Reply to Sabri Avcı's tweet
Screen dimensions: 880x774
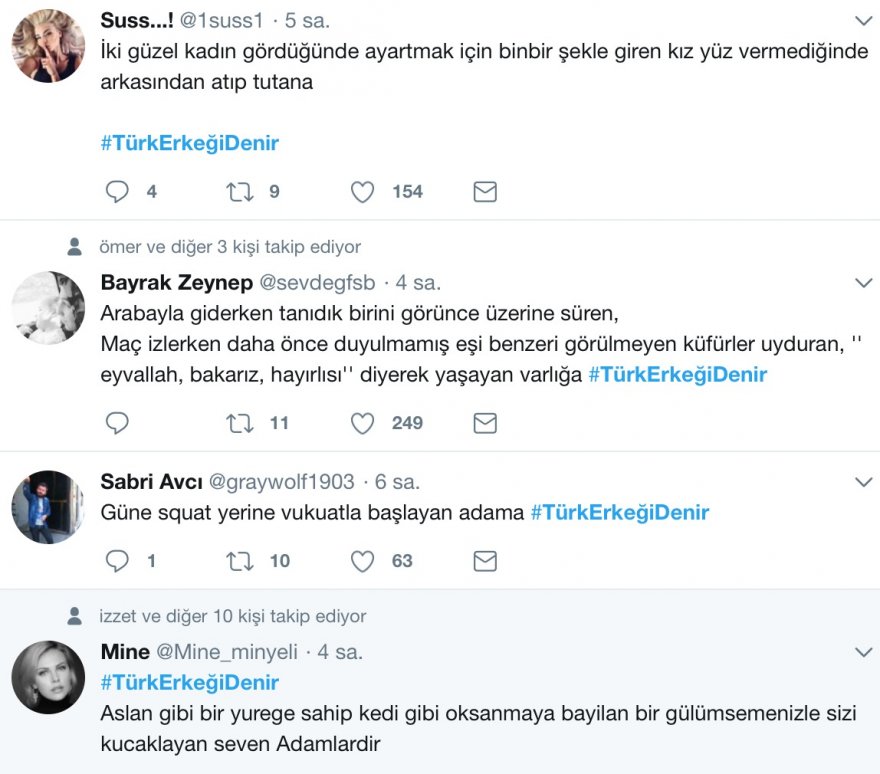(118, 561)
